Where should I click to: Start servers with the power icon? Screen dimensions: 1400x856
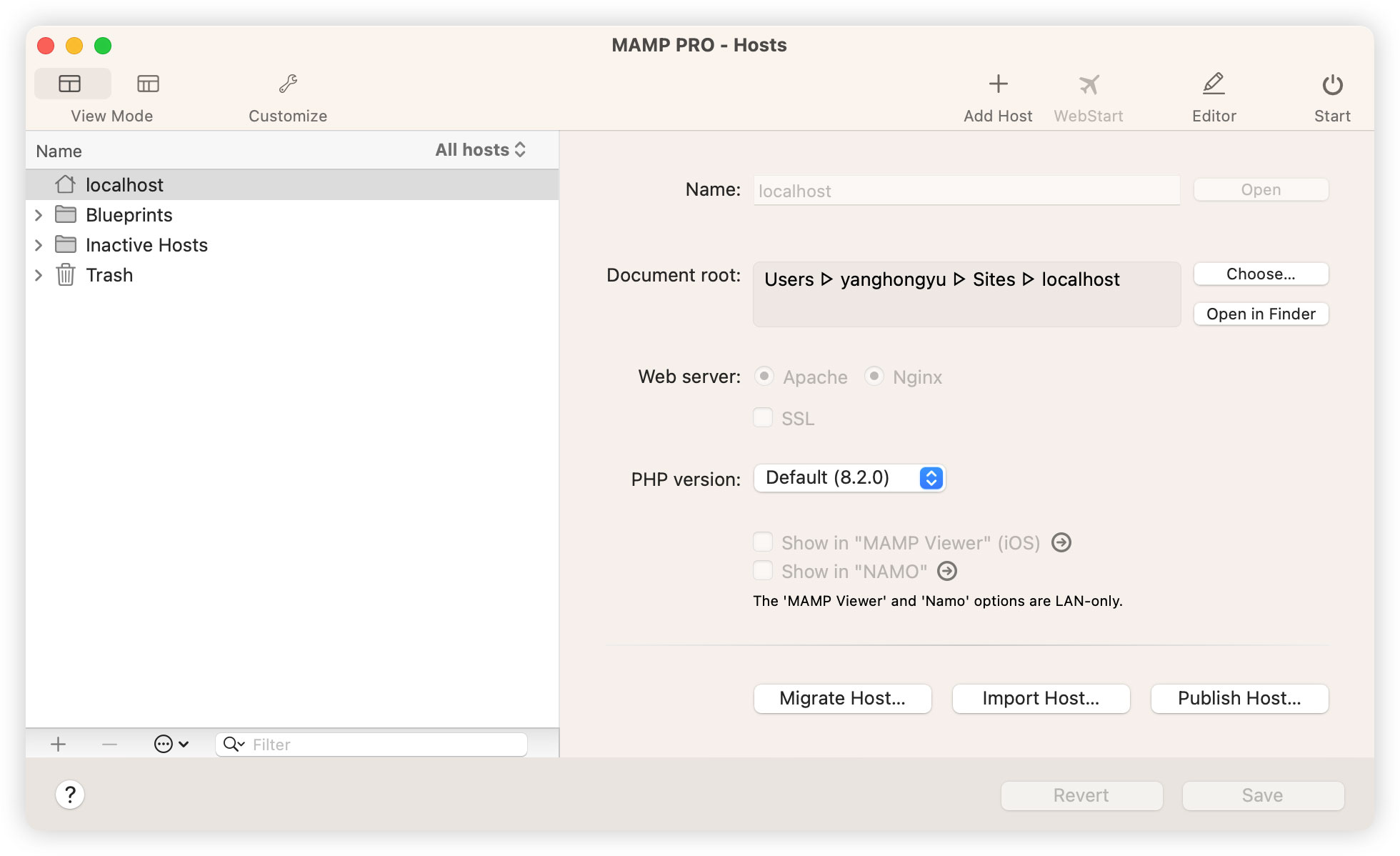click(1332, 85)
